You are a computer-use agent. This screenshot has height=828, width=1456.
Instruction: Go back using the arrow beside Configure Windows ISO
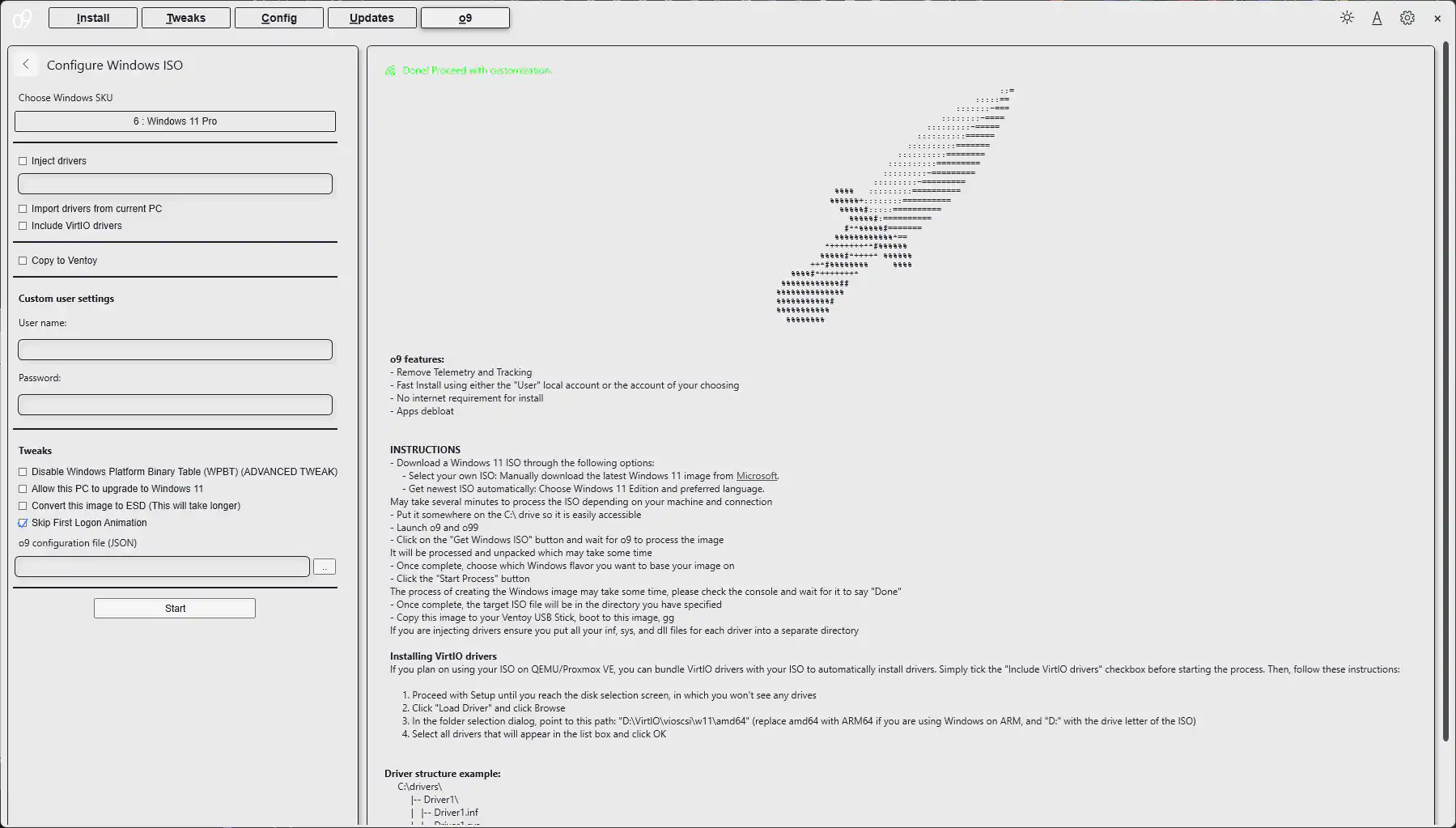tap(26, 65)
